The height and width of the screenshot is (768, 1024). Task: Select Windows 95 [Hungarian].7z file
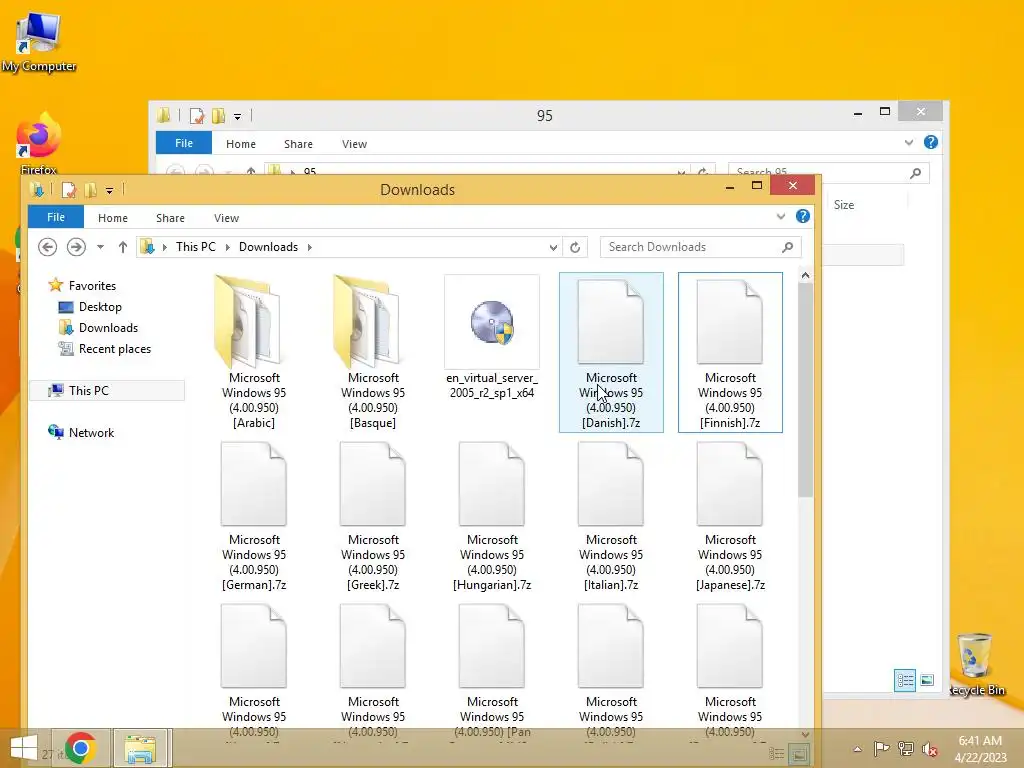pos(492,516)
